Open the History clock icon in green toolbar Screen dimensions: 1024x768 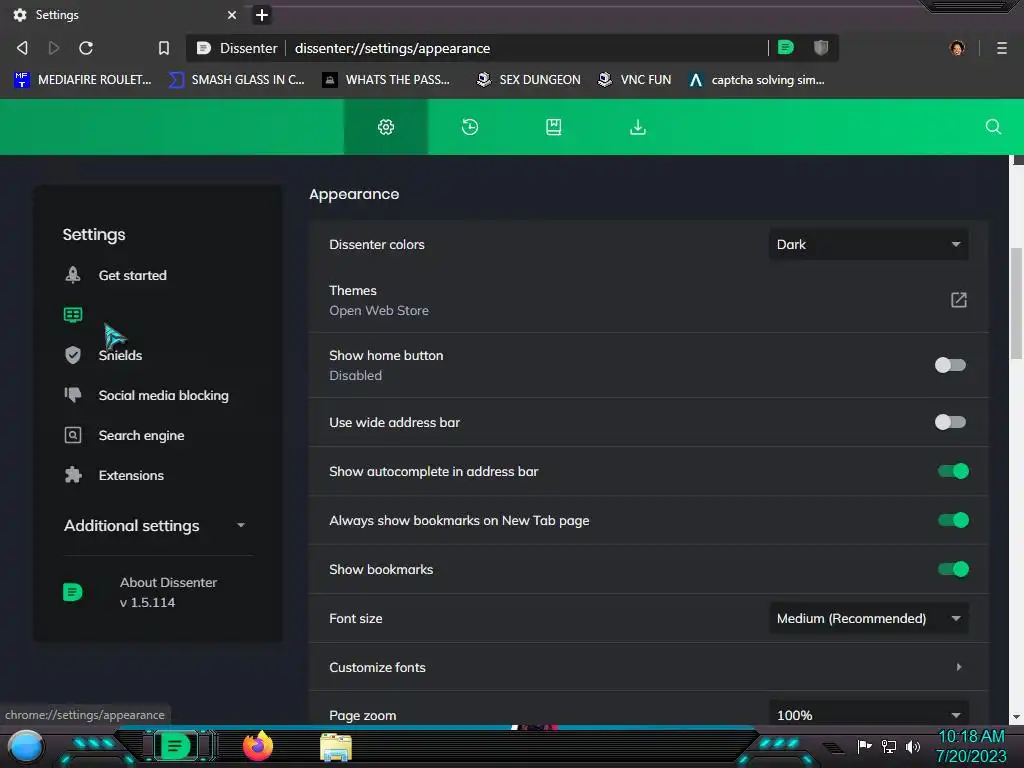(470, 127)
